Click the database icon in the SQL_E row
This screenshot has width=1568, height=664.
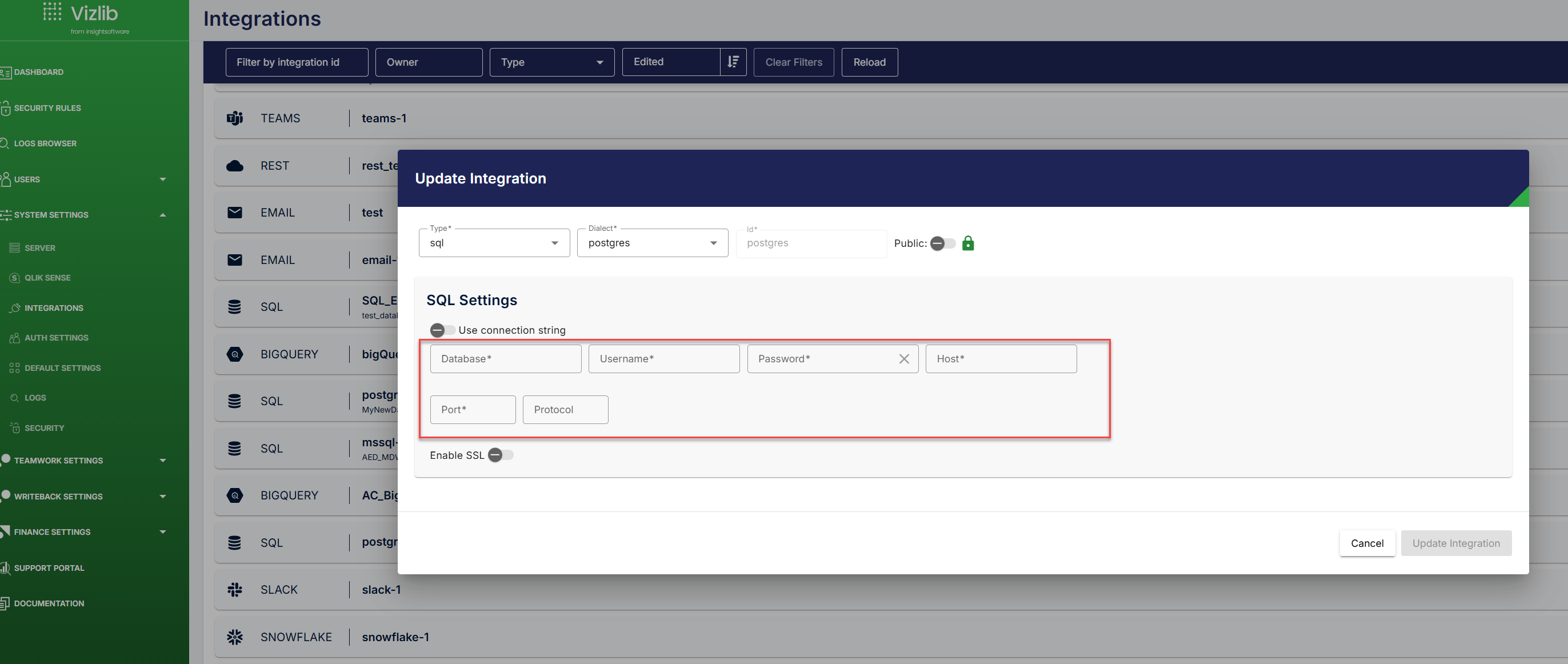(234, 307)
